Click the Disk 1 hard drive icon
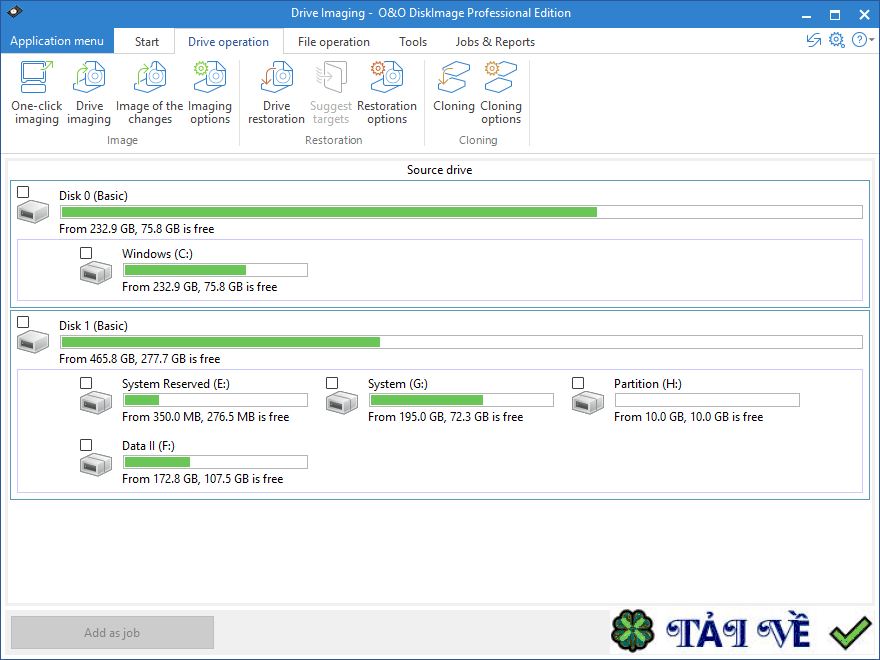Image resolution: width=880 pixels, height=660 pixels. 33,342
